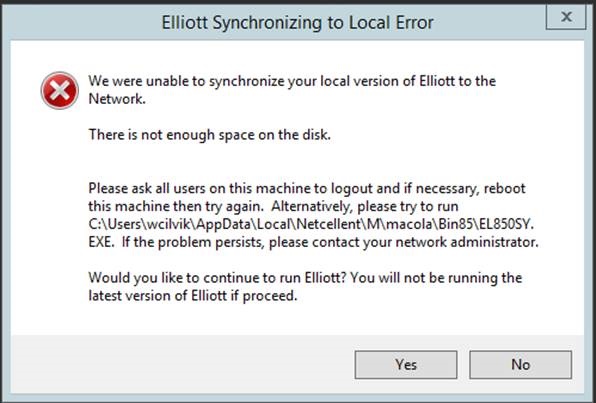596x403 pixels.
Task: Click 'Alternatively, please try to run' phrase
Action: [365, 206]
